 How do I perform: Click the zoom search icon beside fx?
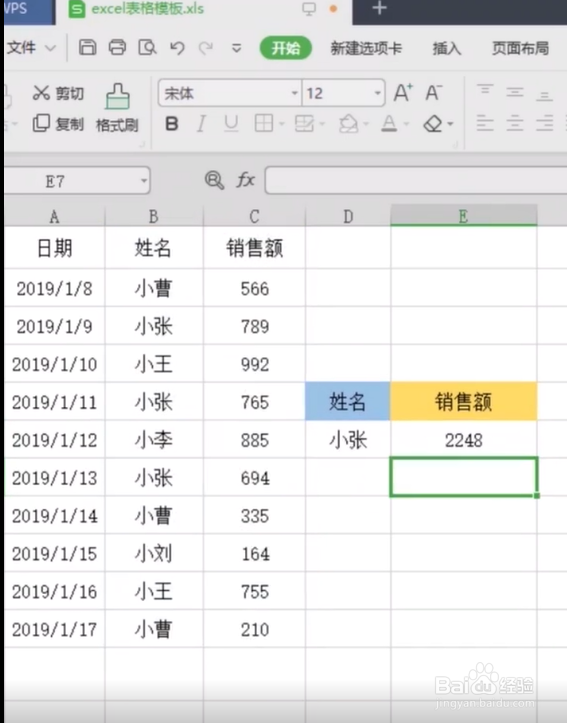(x=214, y=180)
